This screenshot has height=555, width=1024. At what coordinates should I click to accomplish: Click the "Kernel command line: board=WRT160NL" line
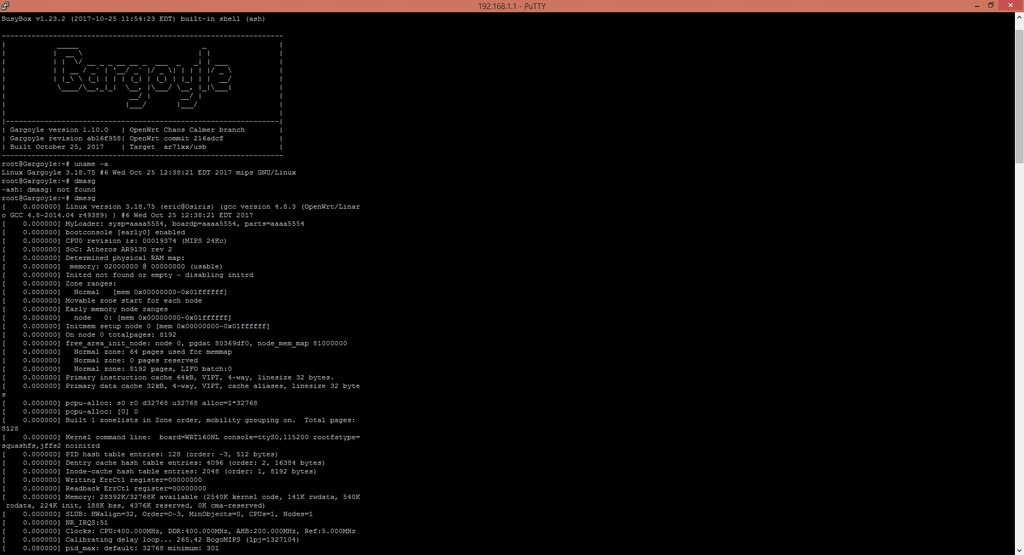point(181,437)
